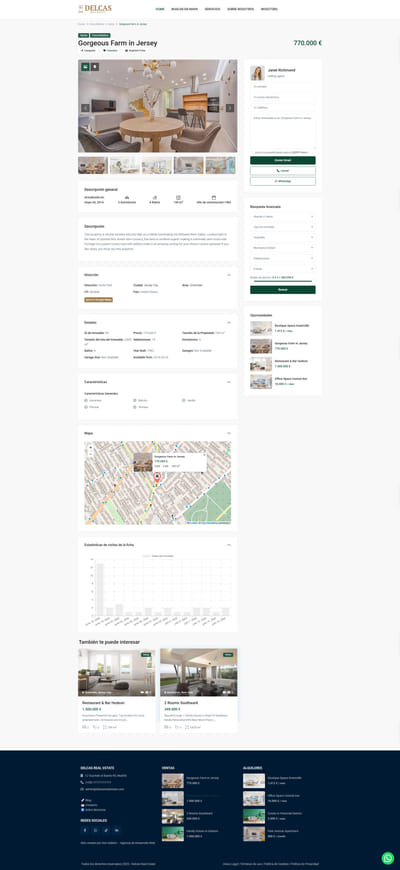The height and width of the screenshot is (870, 400).
Task: Switch main image to map location view icon
Action: (x=95, y=67)
